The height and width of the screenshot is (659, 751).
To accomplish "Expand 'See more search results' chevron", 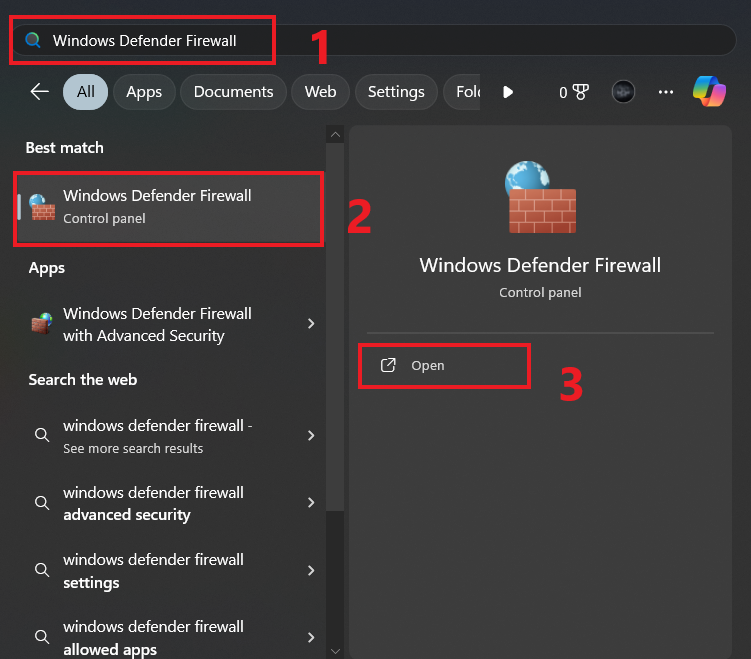I will tap(311, 435).
